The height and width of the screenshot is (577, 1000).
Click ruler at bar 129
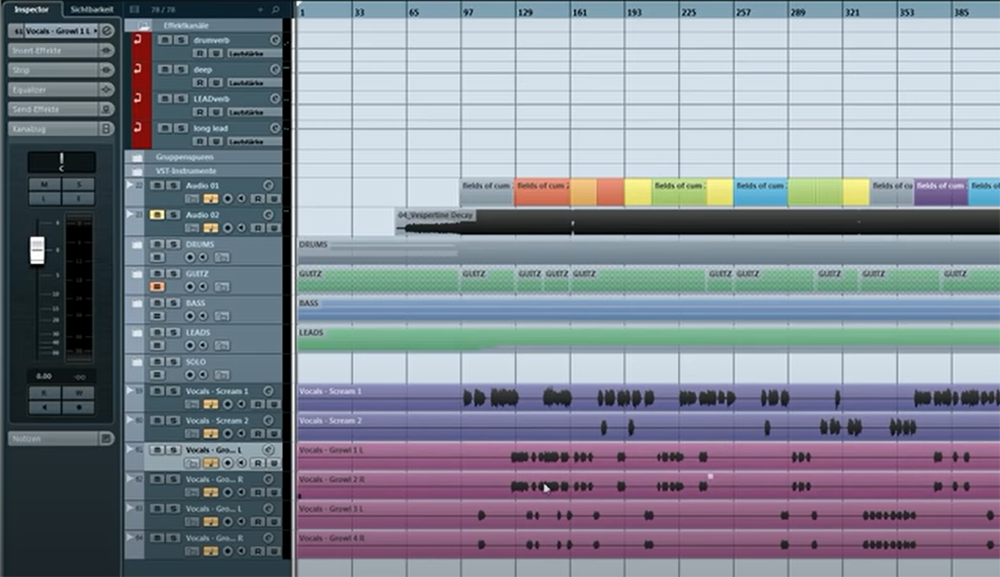[525, 12]
